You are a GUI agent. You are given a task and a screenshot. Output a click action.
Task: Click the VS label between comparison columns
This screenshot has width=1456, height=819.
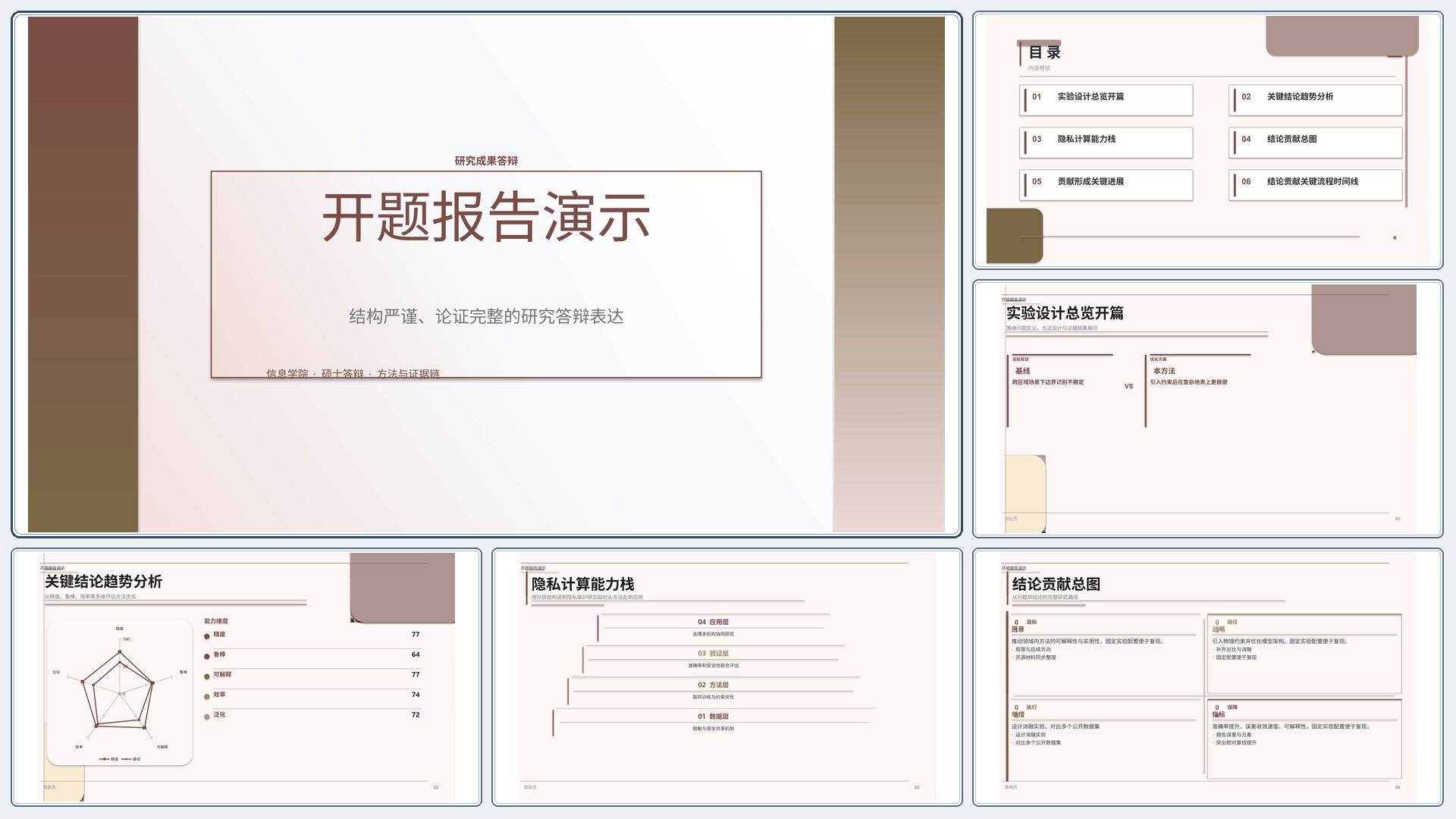pyautogui.click(x=1128, y=386)
